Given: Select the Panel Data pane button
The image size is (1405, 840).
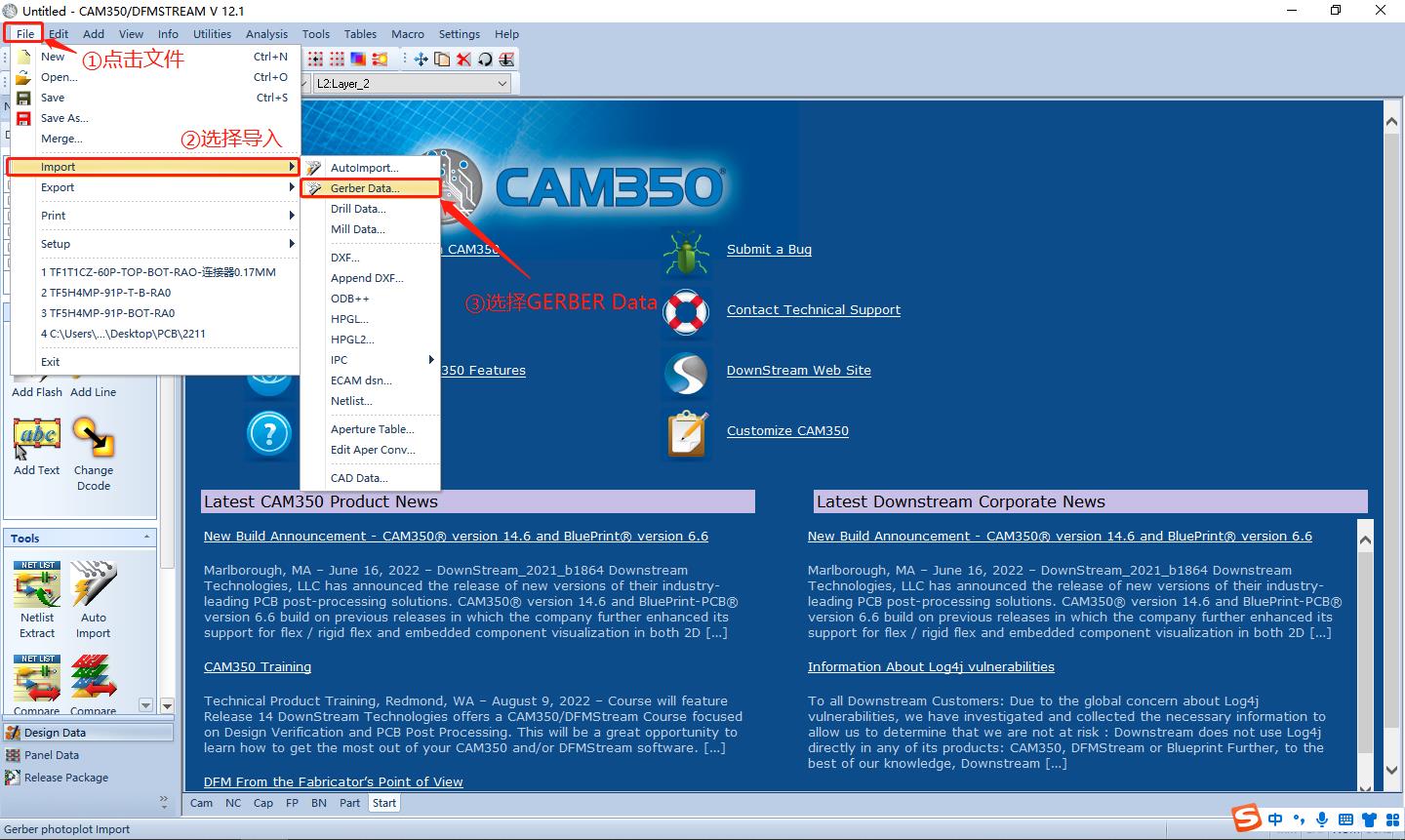Looking at the screenshot, I should 52,755.
